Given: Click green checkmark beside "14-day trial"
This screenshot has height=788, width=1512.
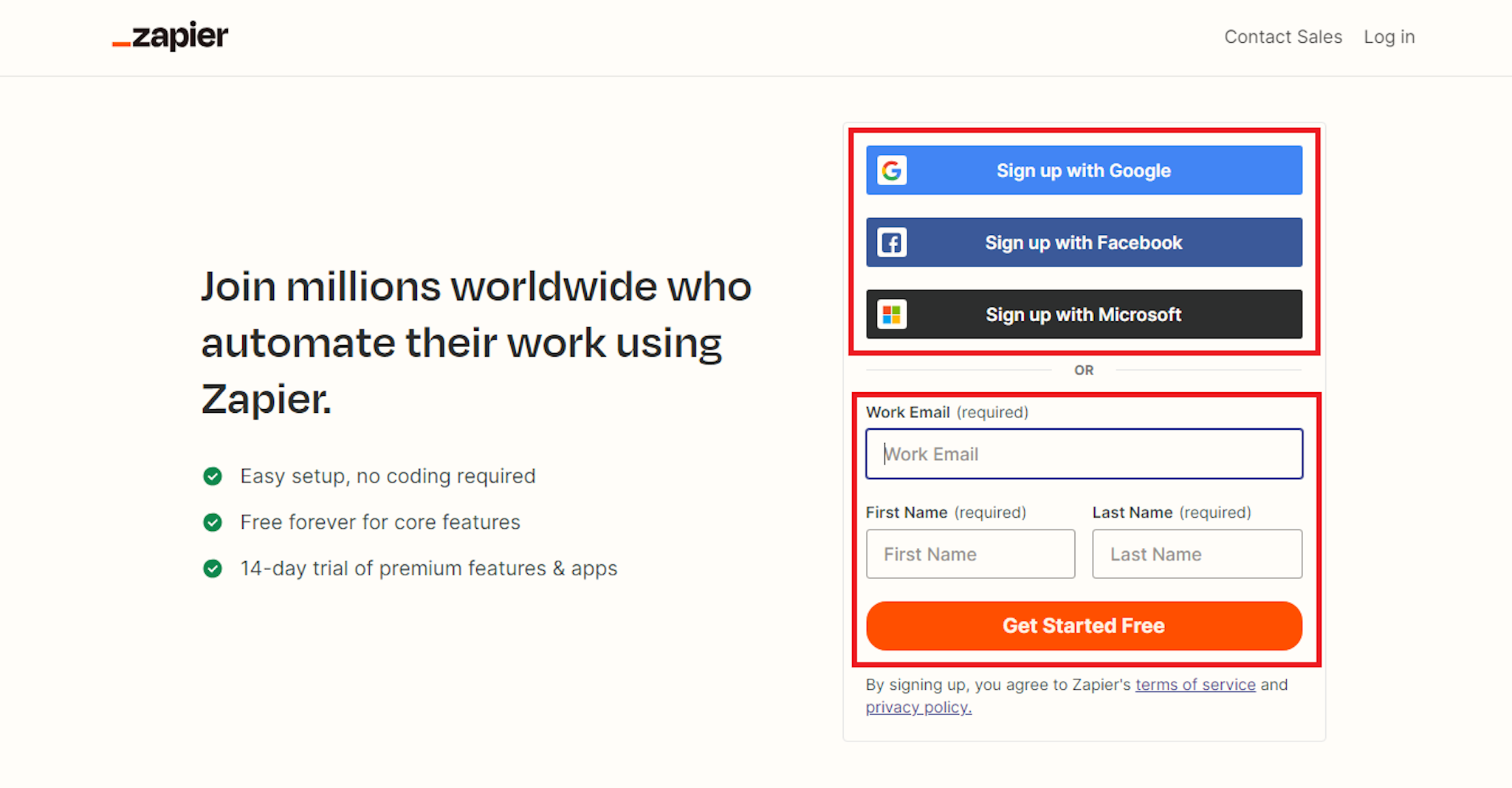Looking at the screenshot, I should point(213,569).
